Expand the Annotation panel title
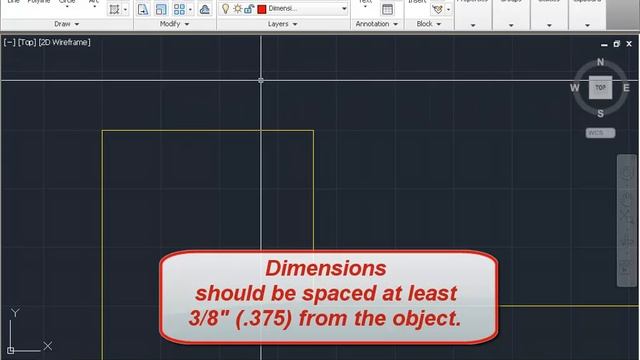The height and width of the screenshot is (360, 640). click(x=377, y=24)
